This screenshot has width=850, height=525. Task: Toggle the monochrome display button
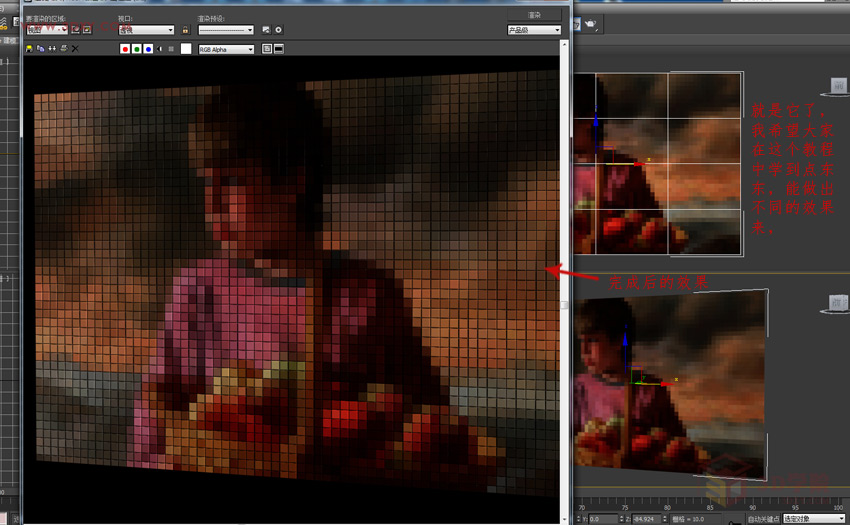pyautogui.click(x=171, y=49)
